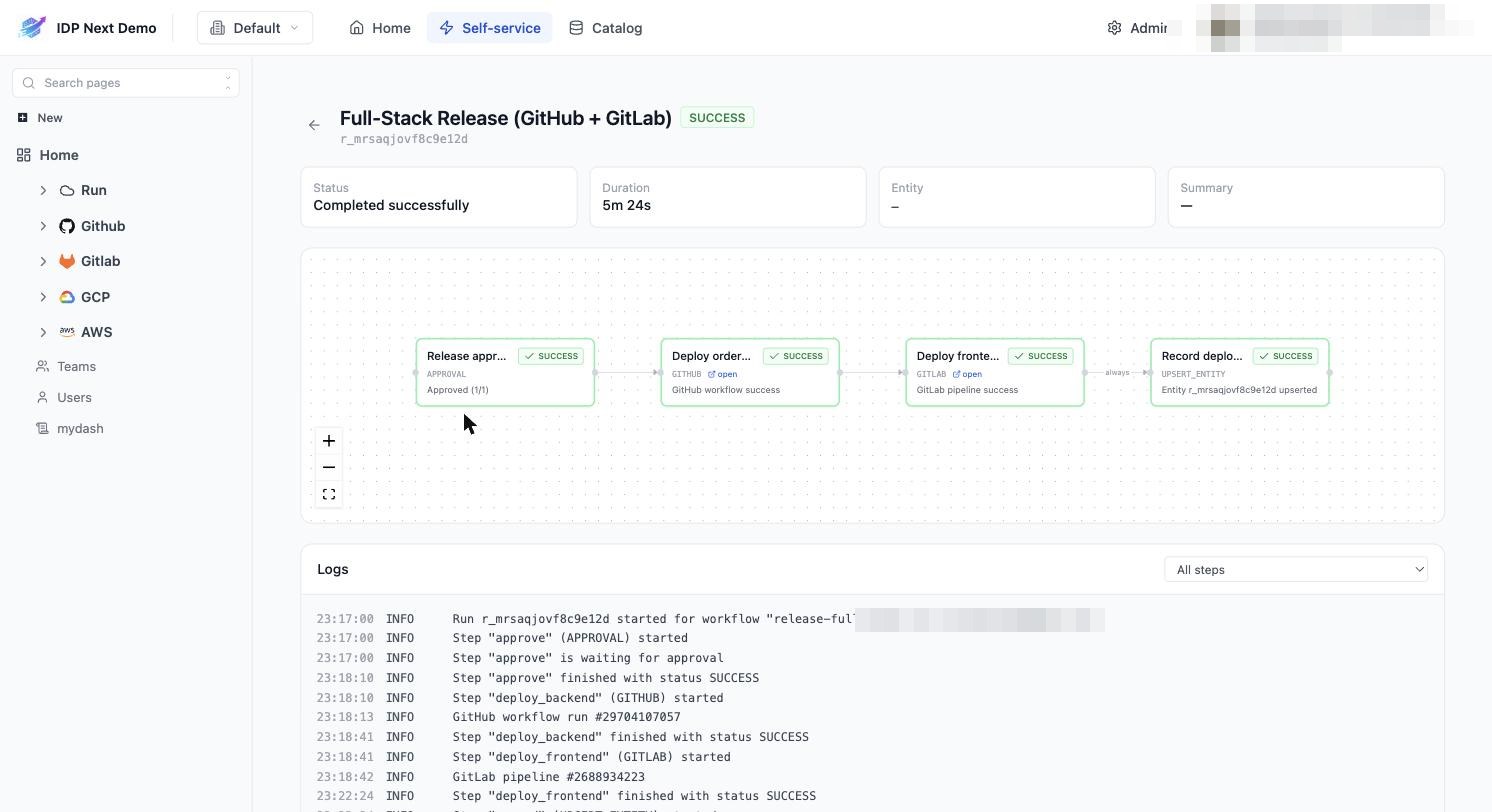
Task: Click the Run cloud icon
Action: [x=67, y=190]
